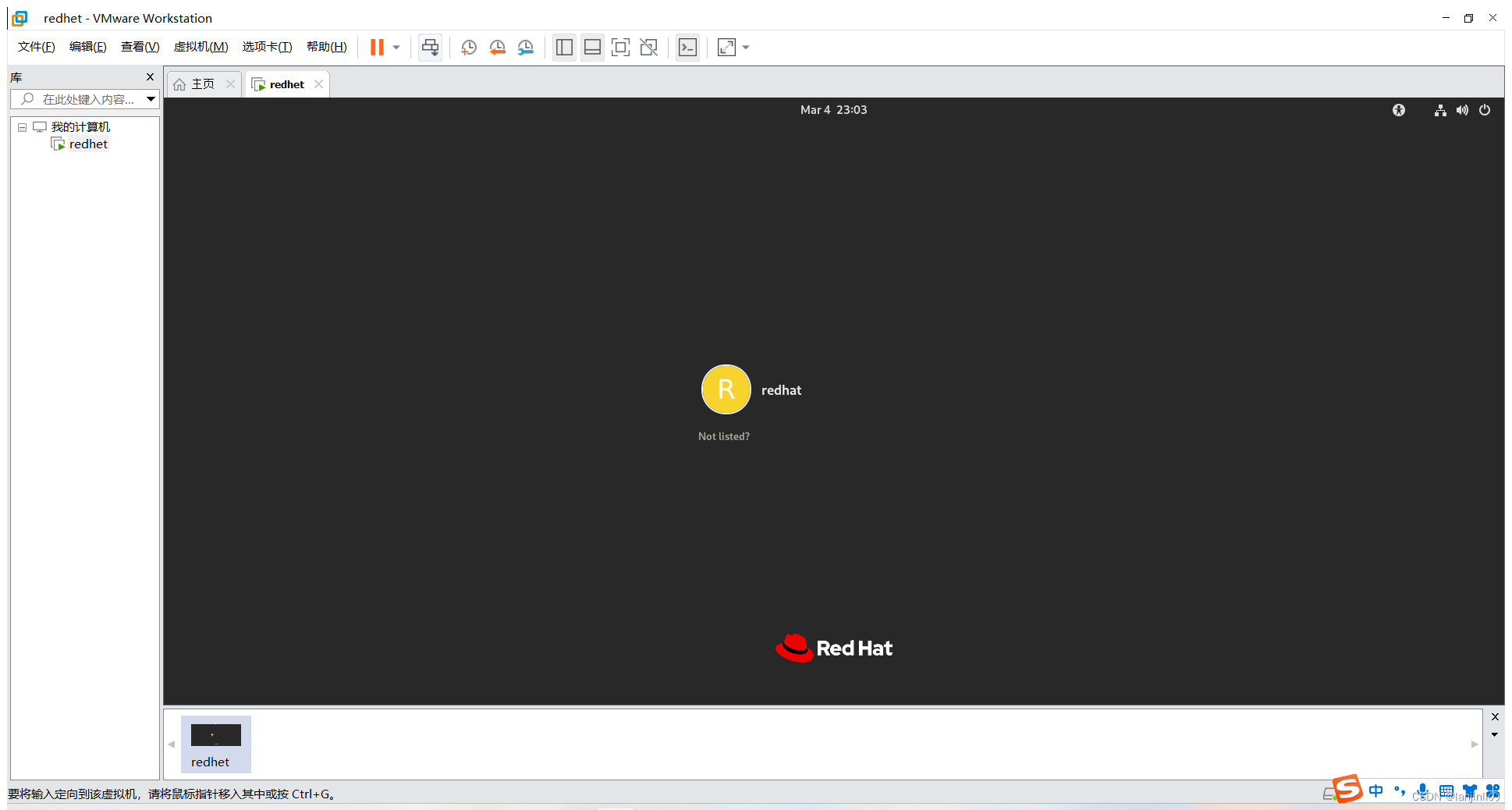Image resolution: width=1512 pixels, height=810 pixels.
Task: Pause the virtual machine
Action: (377, 48)
